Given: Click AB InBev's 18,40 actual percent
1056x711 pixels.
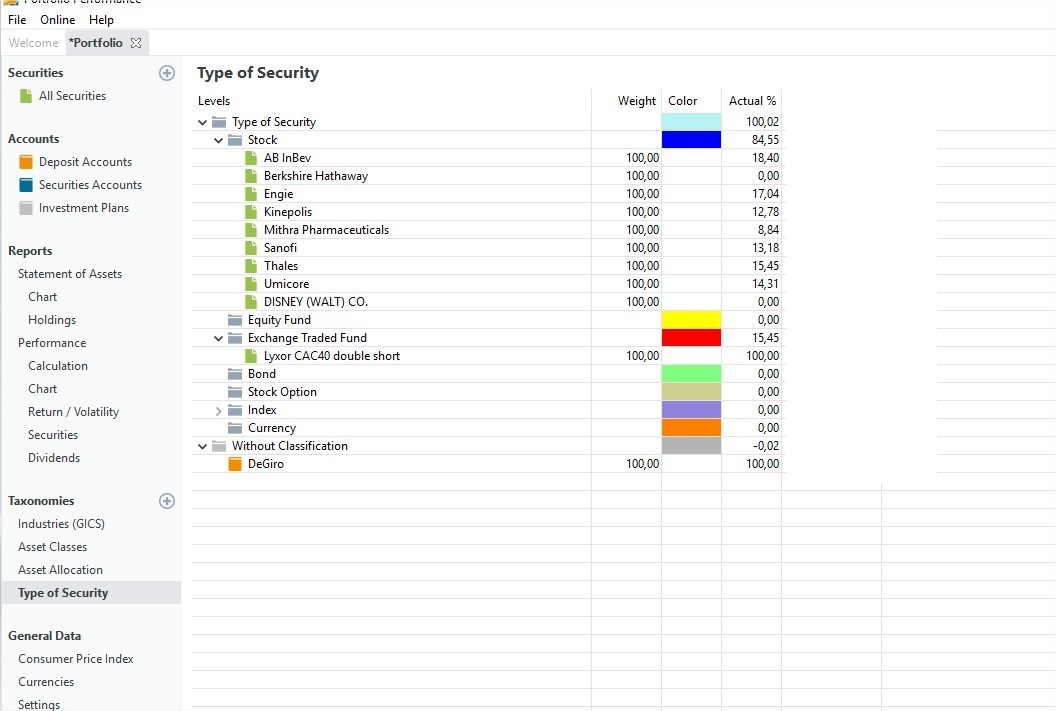Looking at the screenshot, I should [766, 158].
